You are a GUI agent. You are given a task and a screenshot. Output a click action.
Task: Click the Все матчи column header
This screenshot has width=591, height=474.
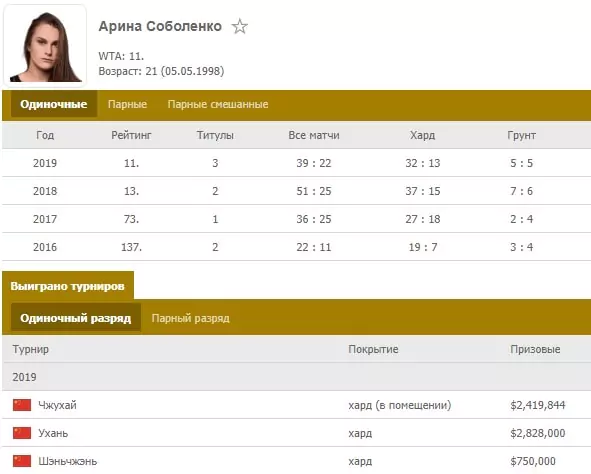[314, 135]
